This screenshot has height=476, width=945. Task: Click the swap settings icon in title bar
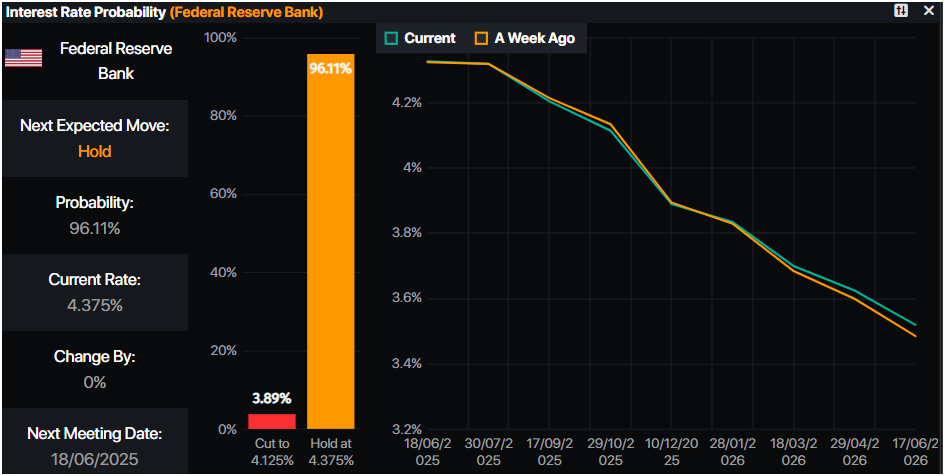(901, 10)
